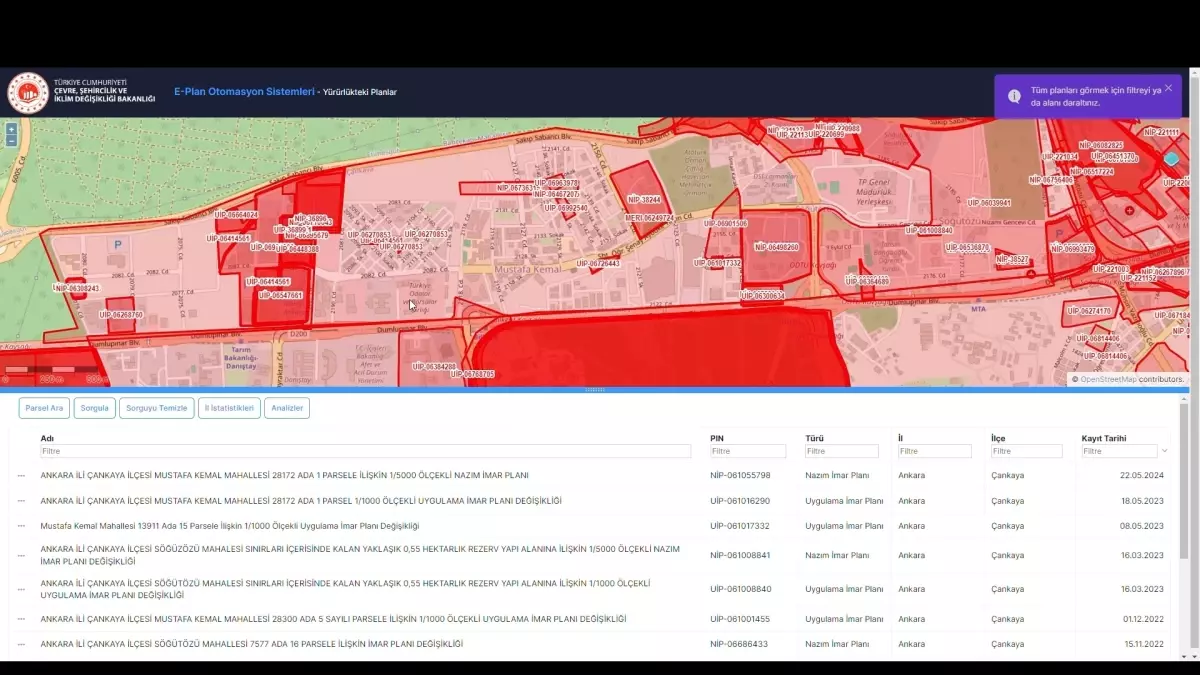
Task: Click the map zoom-out minus icon
Action: click(x=11, y=141)
